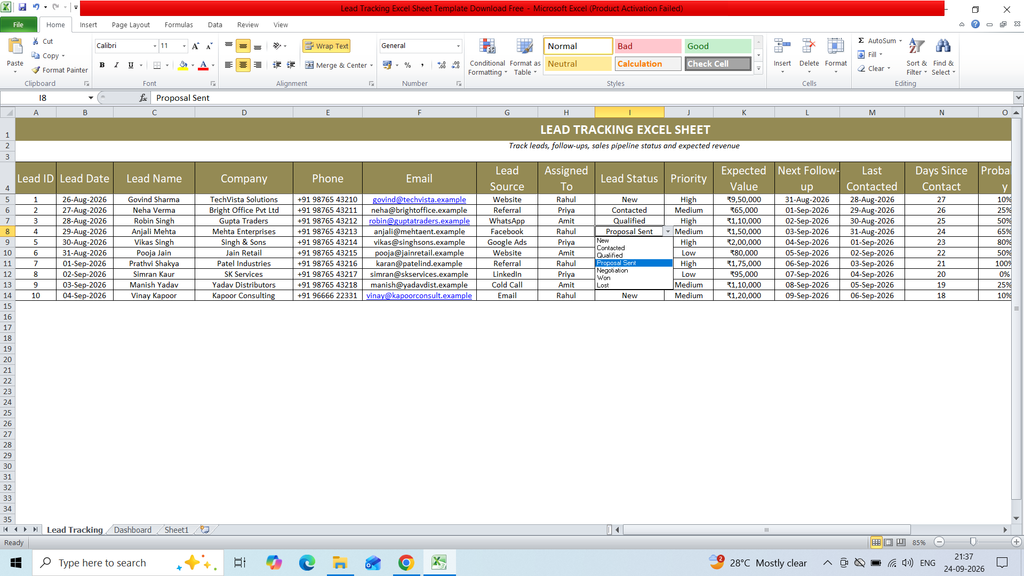Viewport: 1024px width, 576px height.
Task: Apply the red font color
Action: point(203,65)
